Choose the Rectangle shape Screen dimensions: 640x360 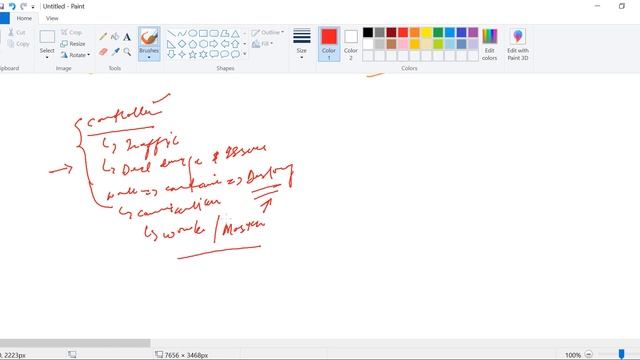tap(203, 33)
